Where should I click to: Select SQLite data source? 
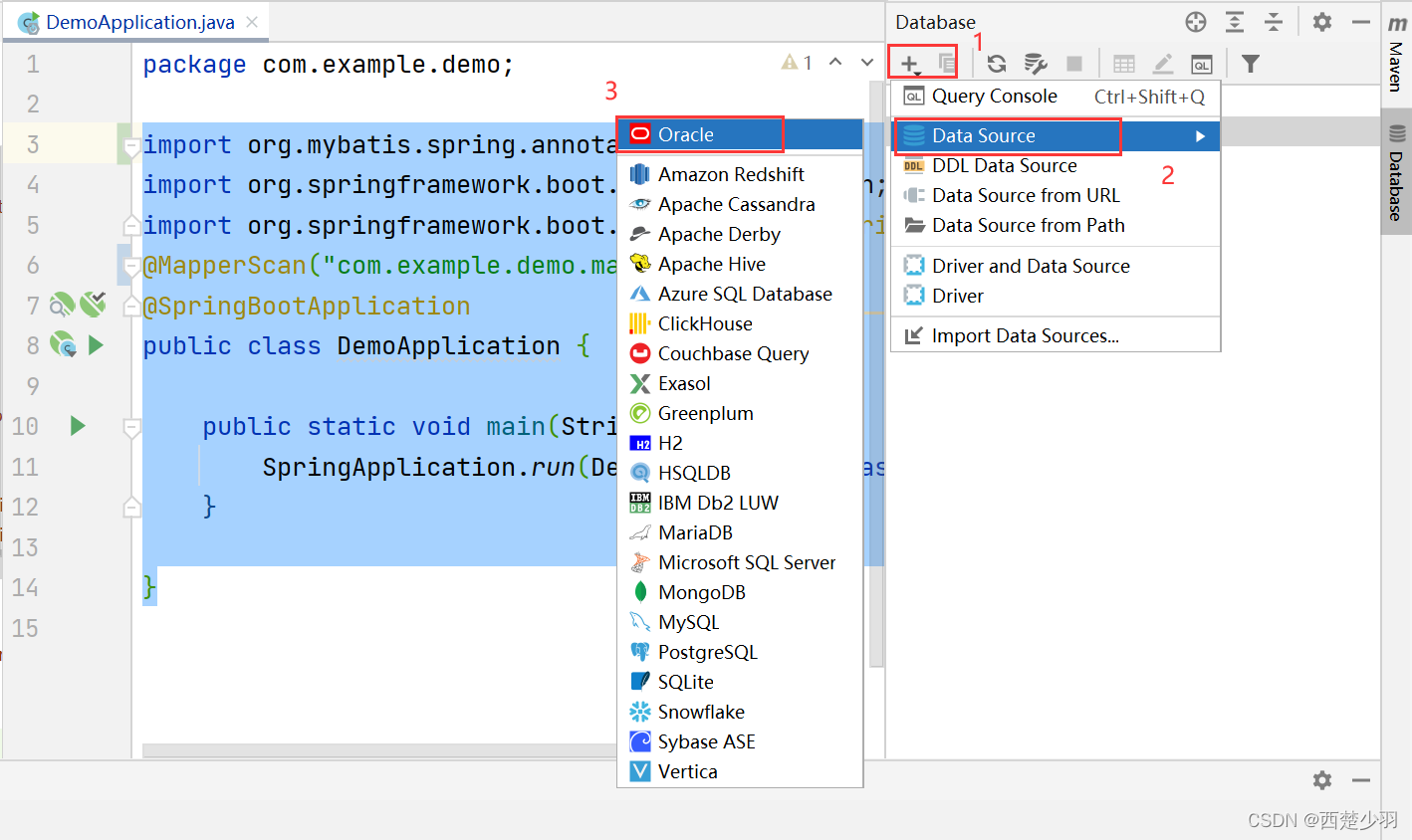tap(740, 682)
